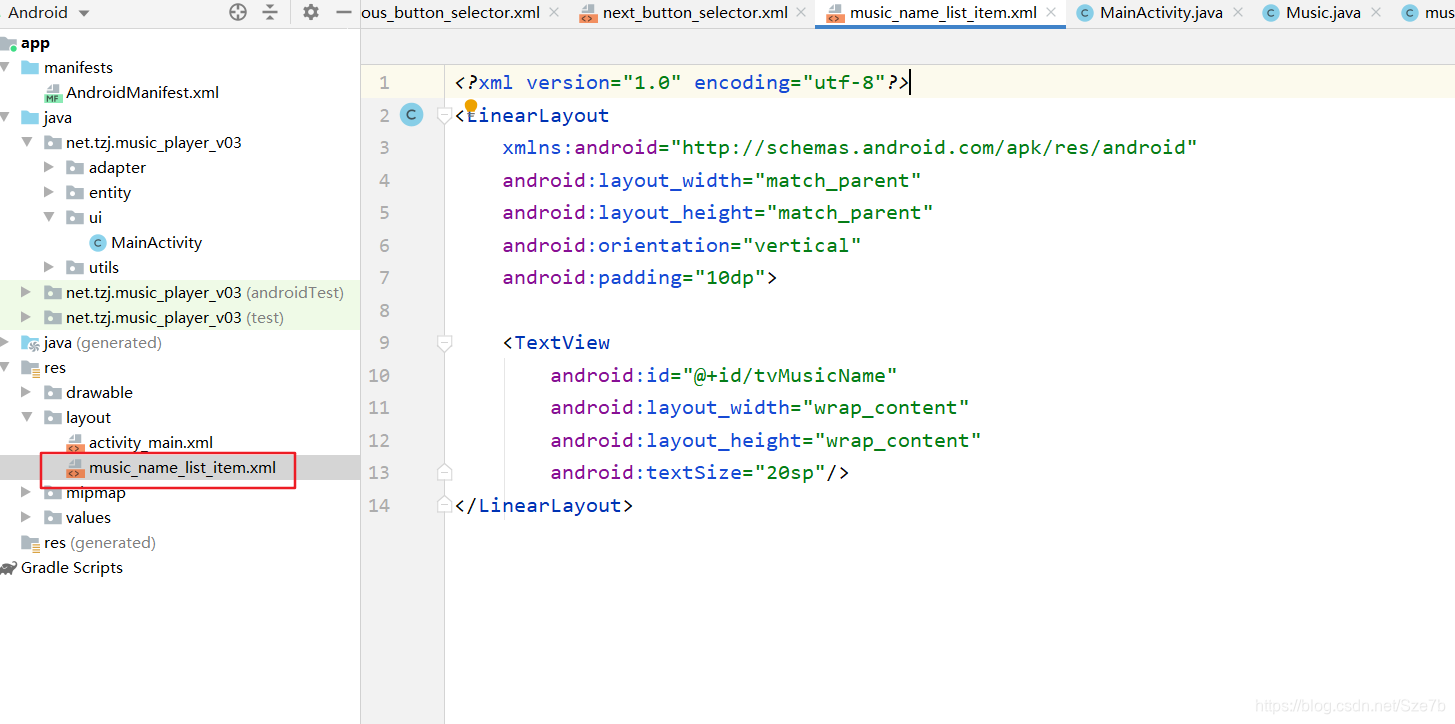Fold the TextView tag at line 9
This screenshot has width=1455, height=724.
[x=444, y=343]
